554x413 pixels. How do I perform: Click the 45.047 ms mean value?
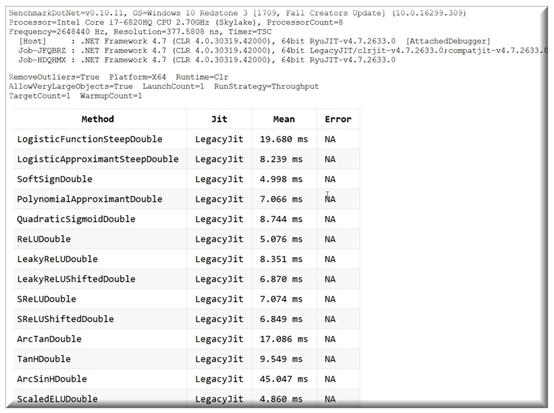(284, 379)
